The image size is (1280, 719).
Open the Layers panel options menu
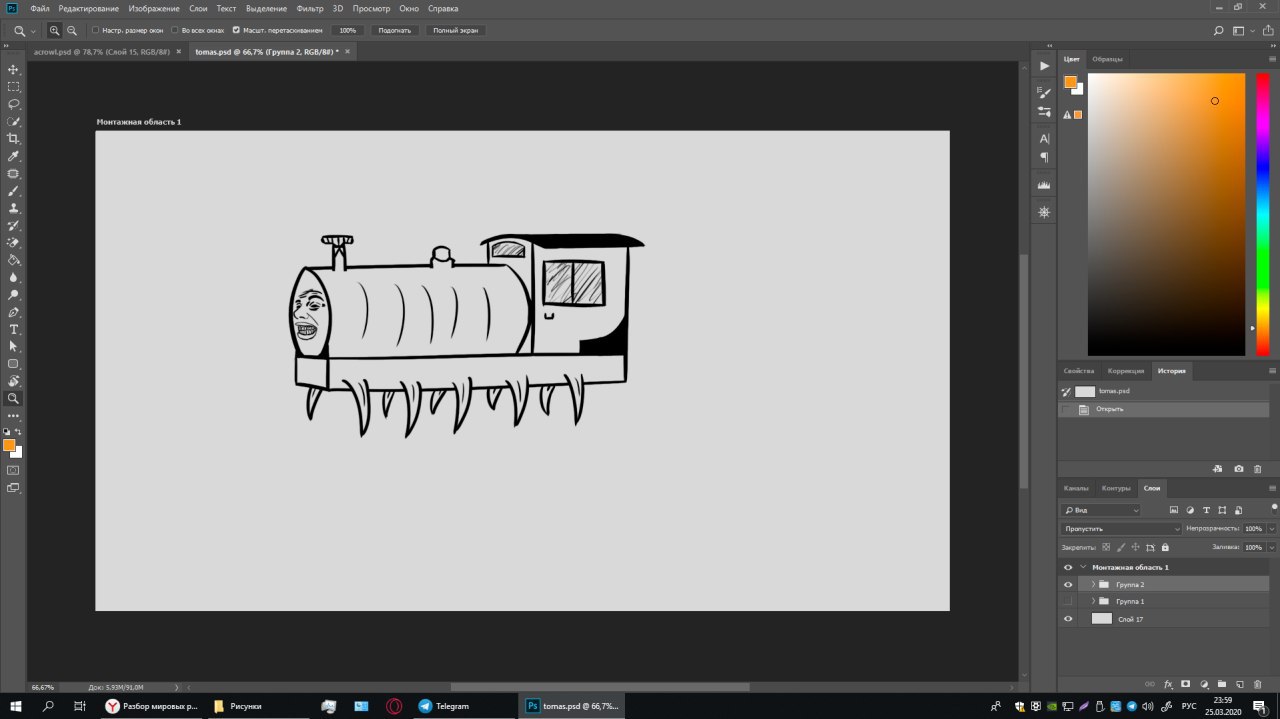coord(1272,490)
